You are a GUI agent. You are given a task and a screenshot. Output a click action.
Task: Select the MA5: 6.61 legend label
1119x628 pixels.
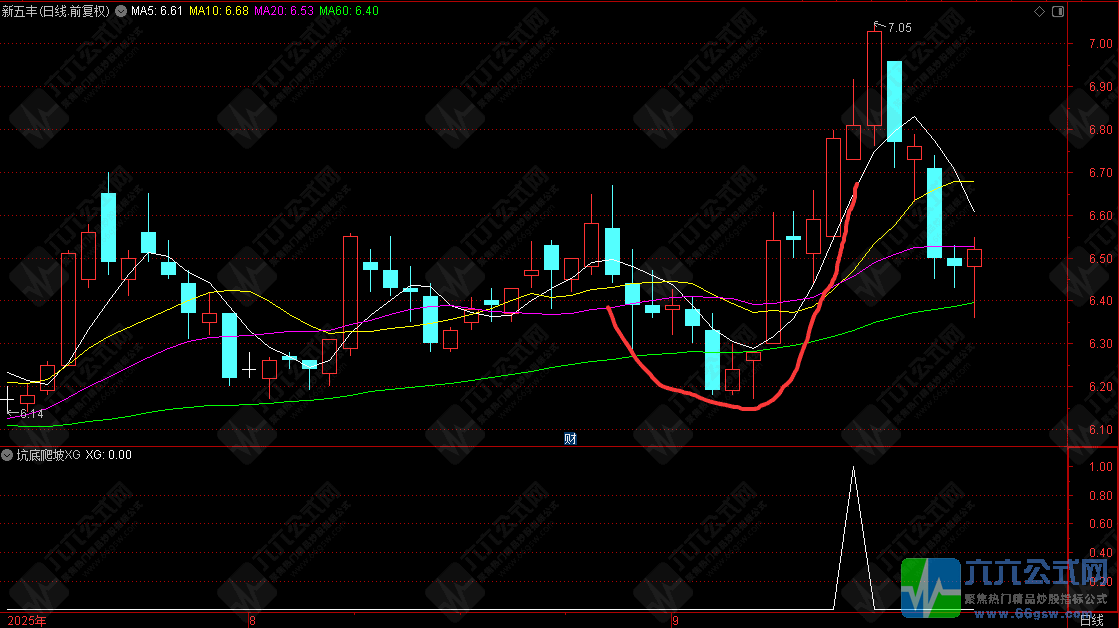[157, 11]
